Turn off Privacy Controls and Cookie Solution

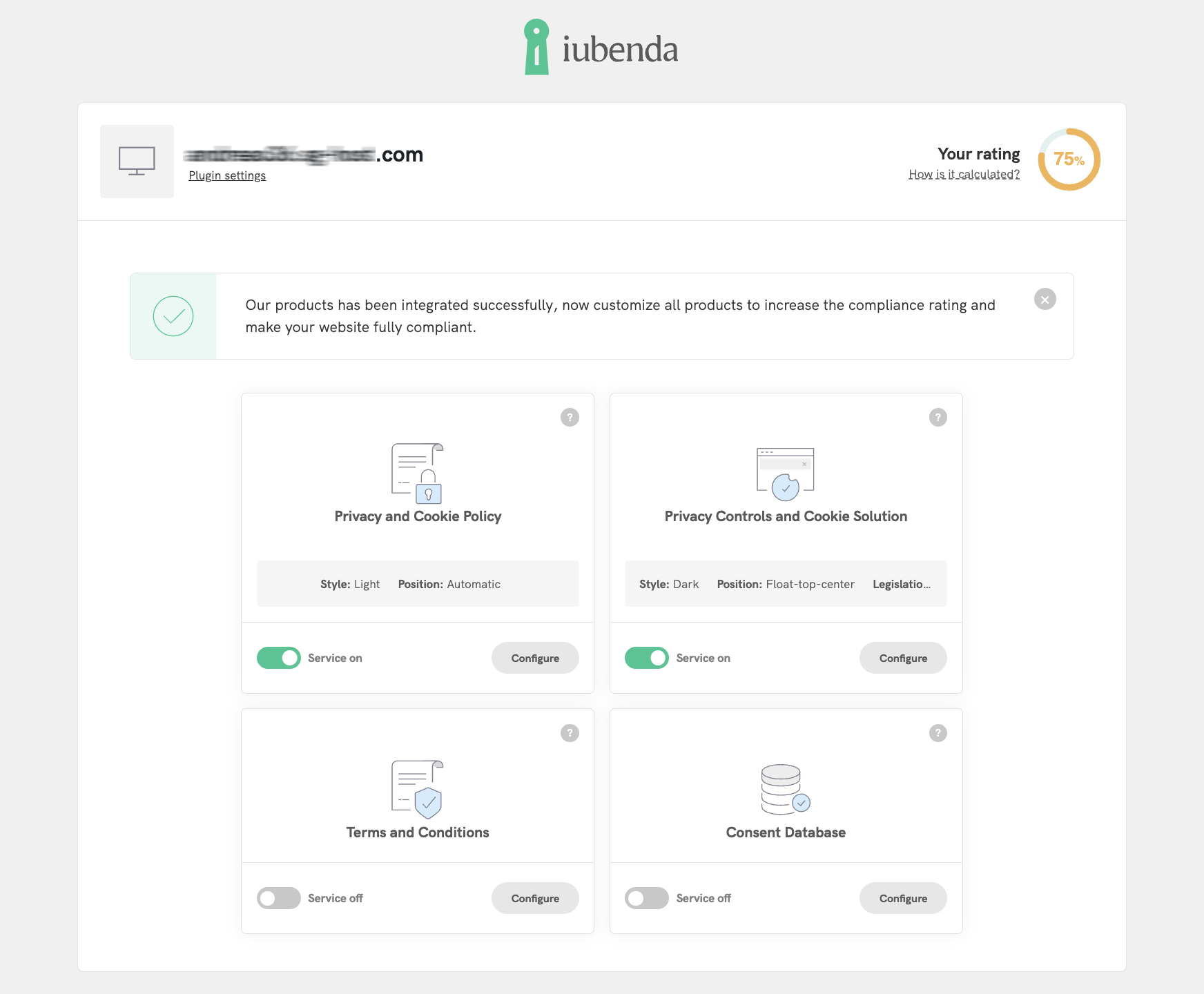647,658
